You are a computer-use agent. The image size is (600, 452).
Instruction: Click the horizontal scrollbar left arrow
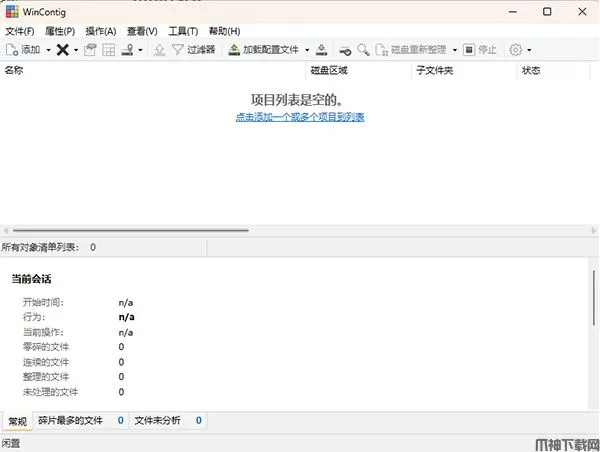pos(6,230)
